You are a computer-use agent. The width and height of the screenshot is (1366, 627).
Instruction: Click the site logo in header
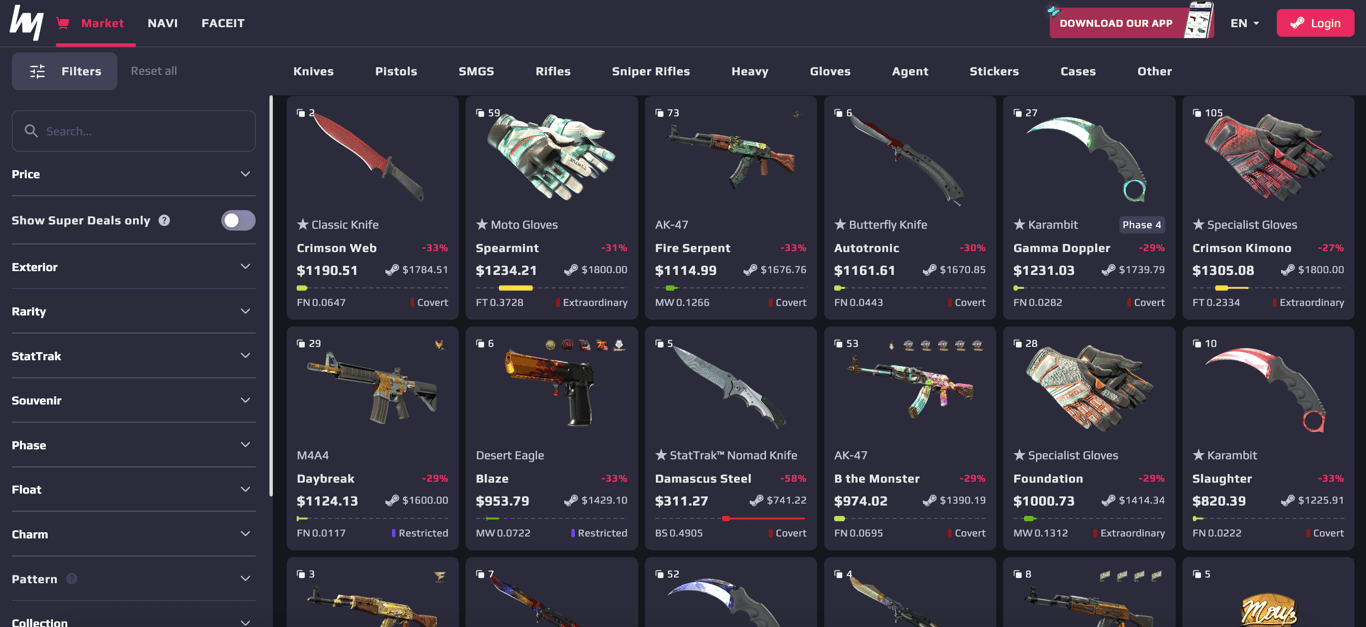click(27, 22)
